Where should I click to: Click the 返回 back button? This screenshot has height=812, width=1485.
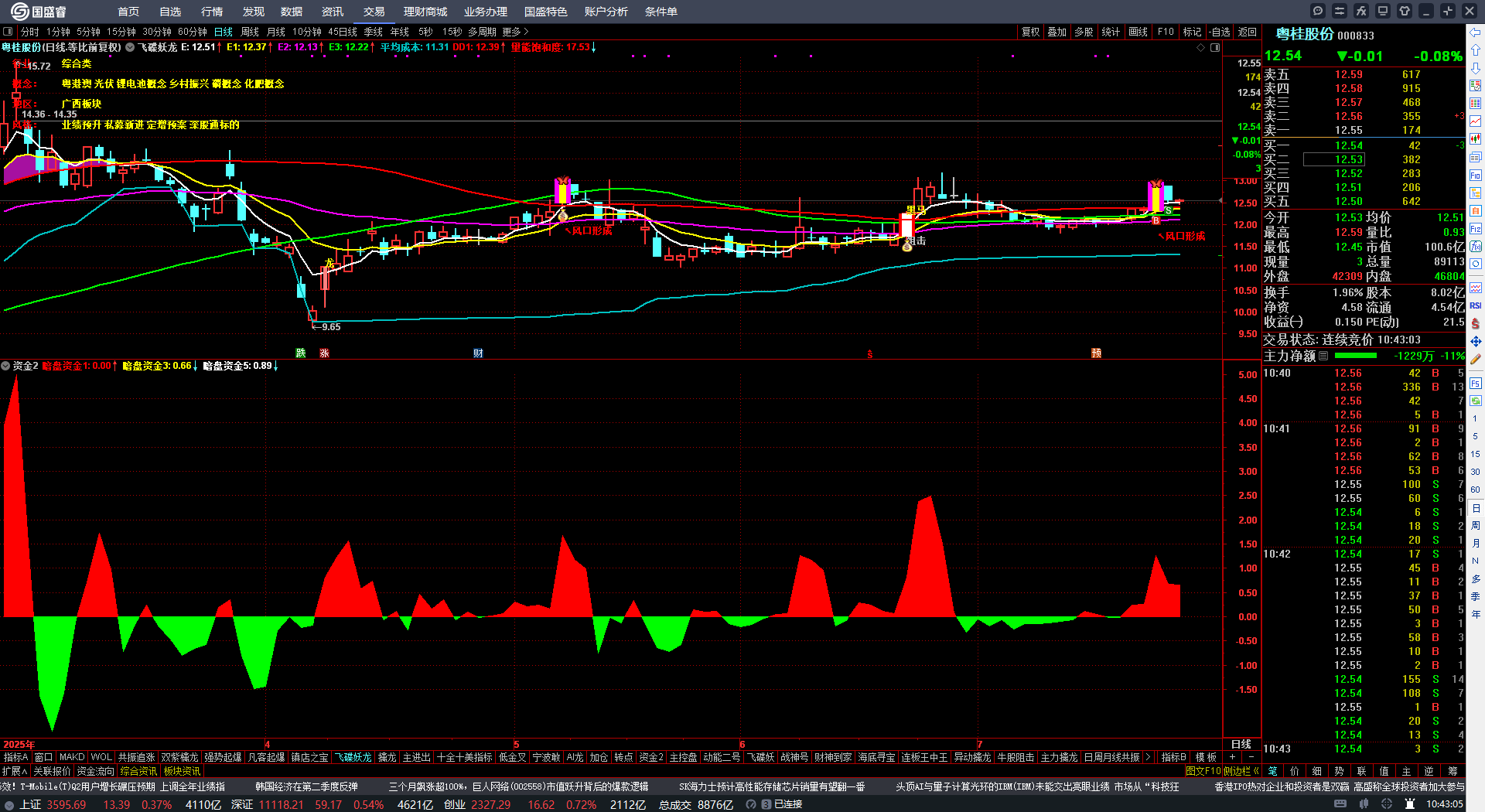pos(1248,32)
